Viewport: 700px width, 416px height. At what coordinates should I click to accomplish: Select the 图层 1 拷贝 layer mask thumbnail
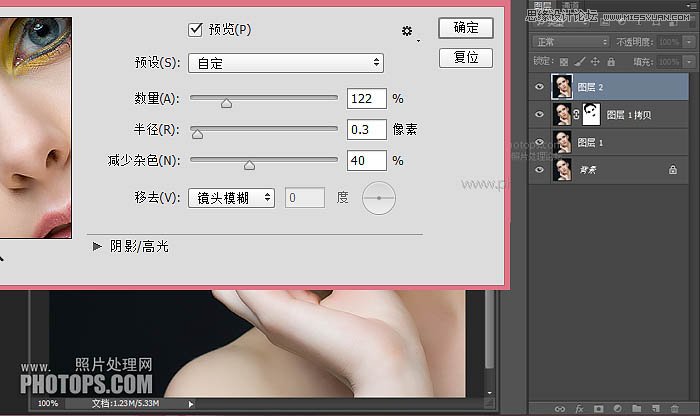591,114
